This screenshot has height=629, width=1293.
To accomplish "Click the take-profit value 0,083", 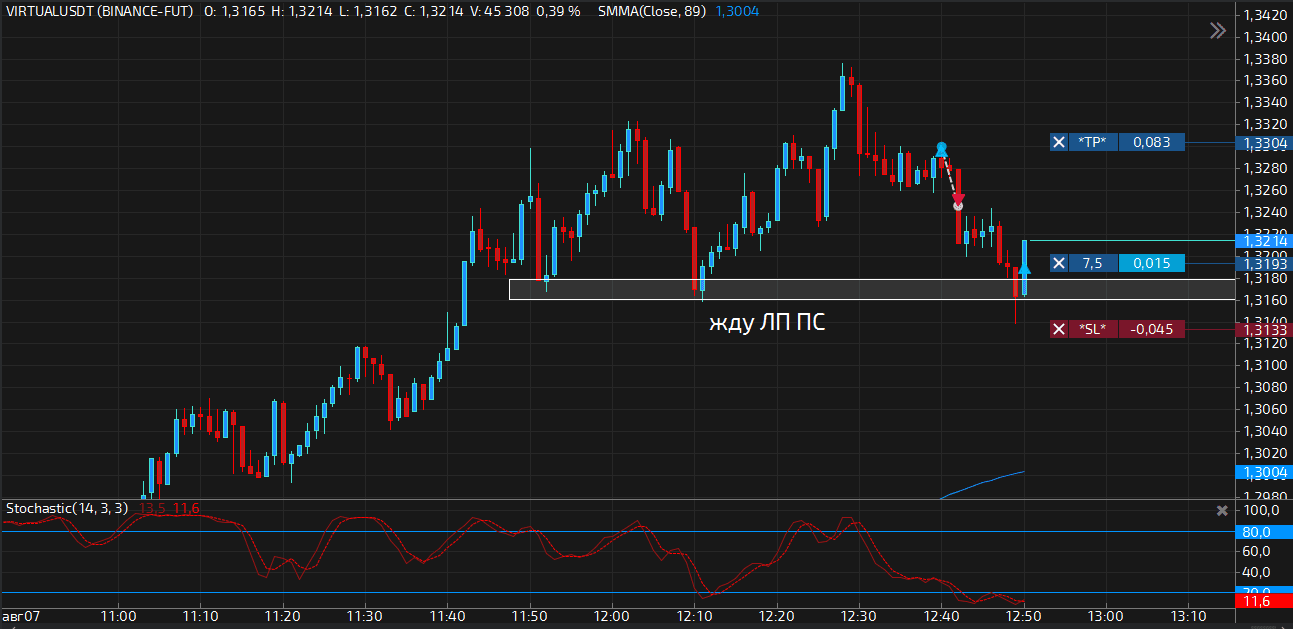I will [x=1151, y=143].
